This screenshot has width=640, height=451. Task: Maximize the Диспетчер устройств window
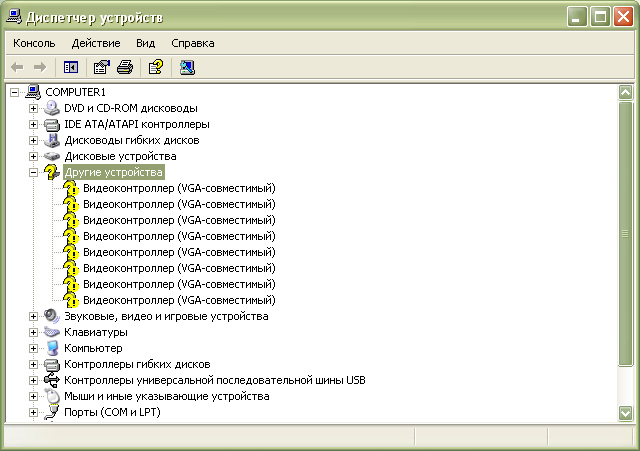point(600,17)
